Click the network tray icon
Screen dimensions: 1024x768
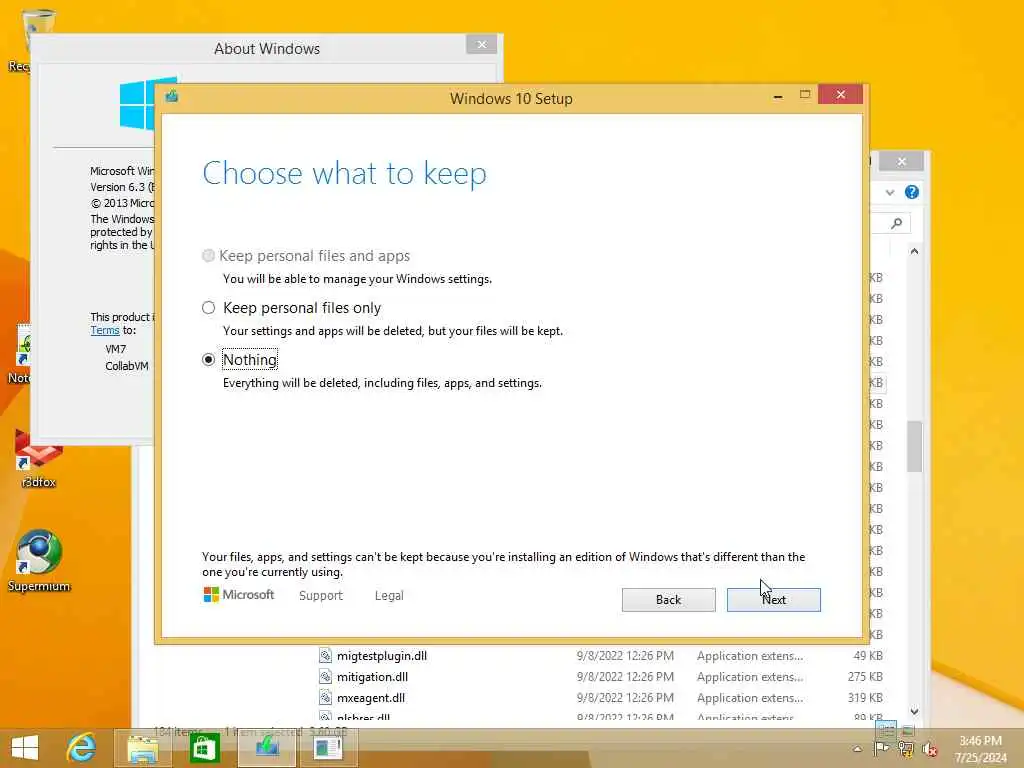coord(905,749)
